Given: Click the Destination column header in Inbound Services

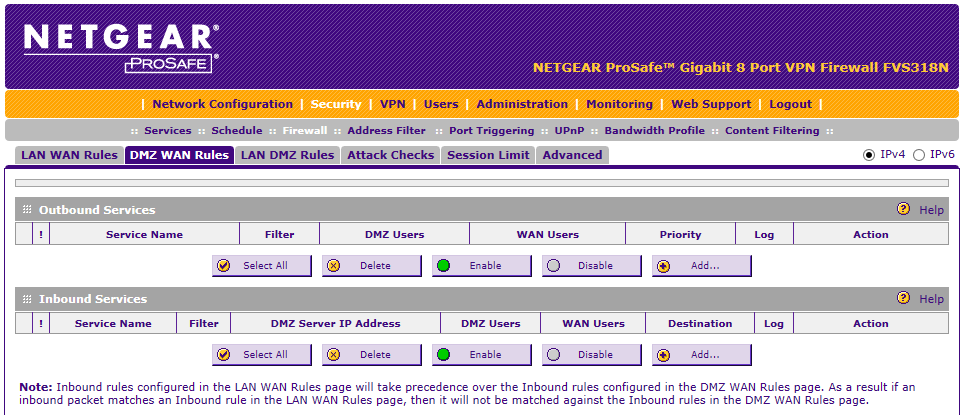Looking at the screenshot, I should point(700,323).
